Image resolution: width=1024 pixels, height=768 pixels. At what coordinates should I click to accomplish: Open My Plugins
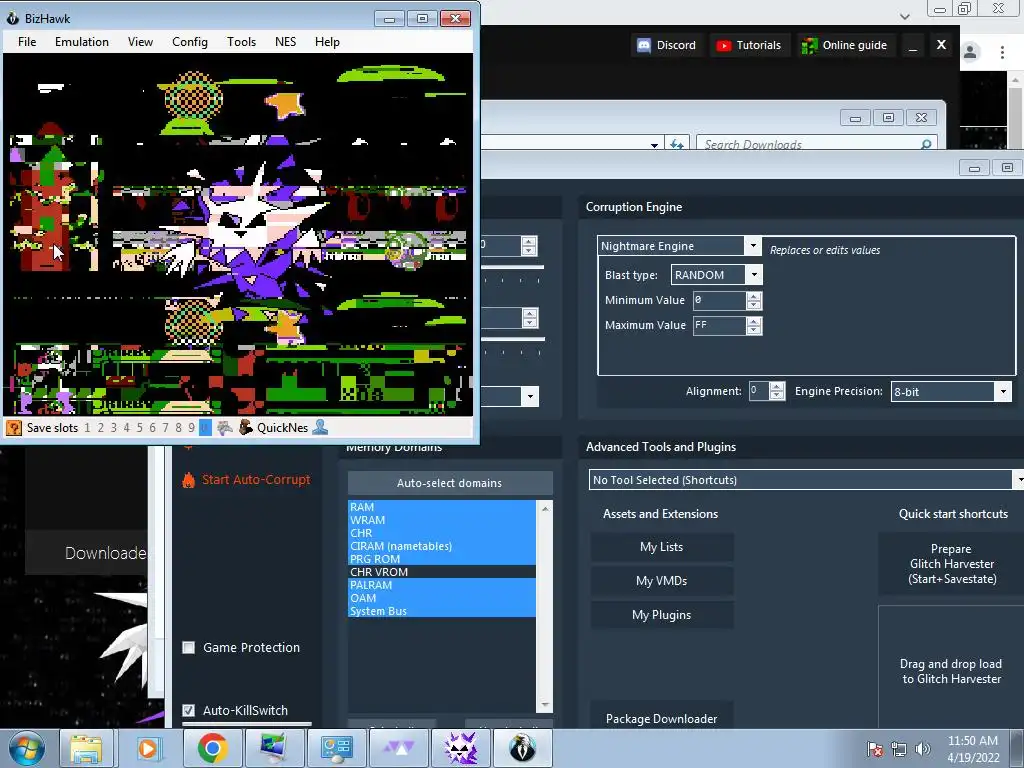click(x=662, y=615)
